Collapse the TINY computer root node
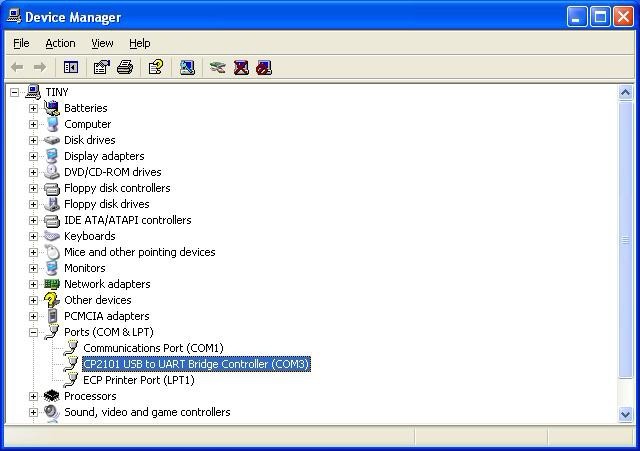Screen dimensions: 640x451 [15, 92]
